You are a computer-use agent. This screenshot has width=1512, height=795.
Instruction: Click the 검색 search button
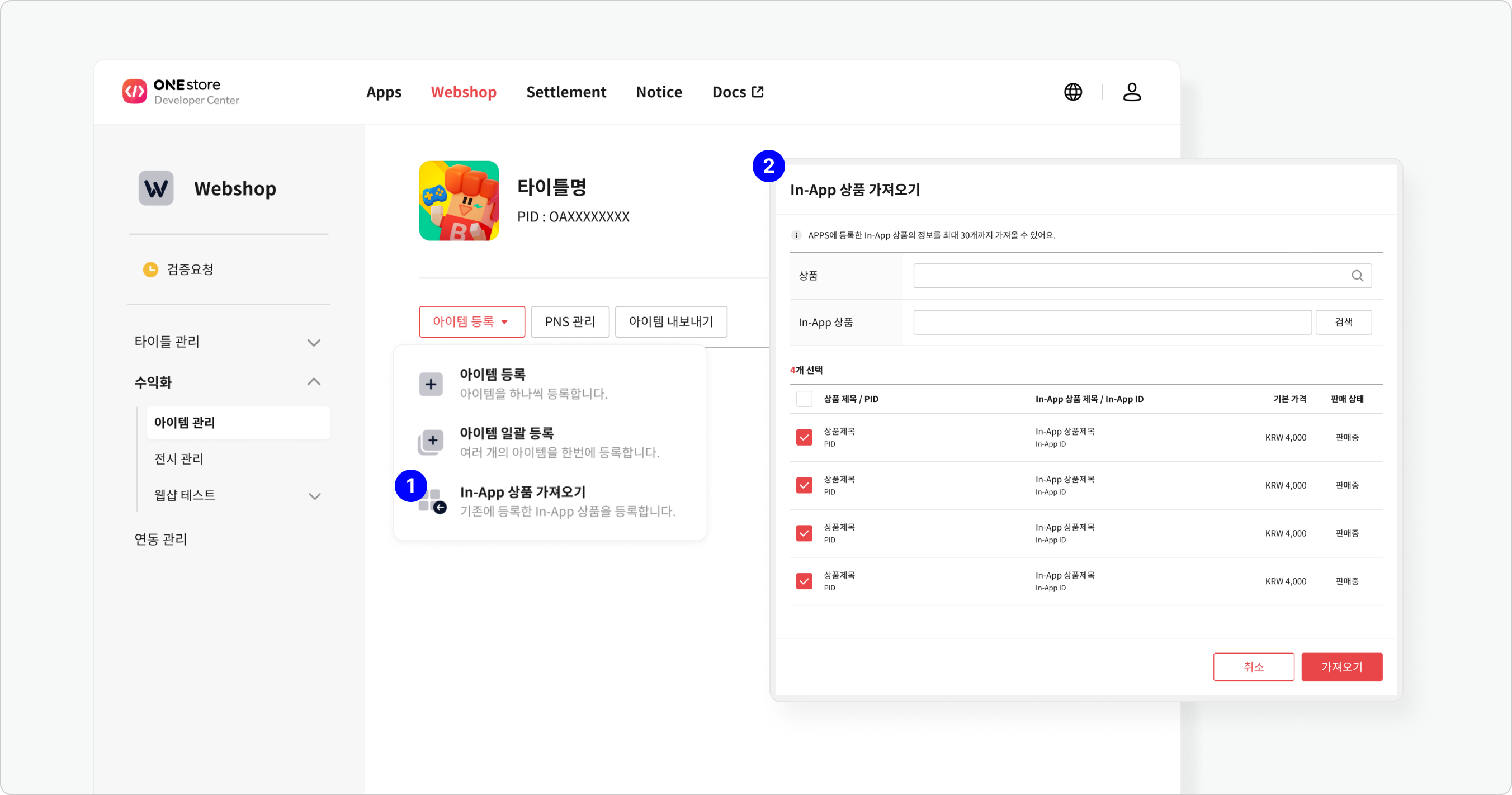[1343, 322]
